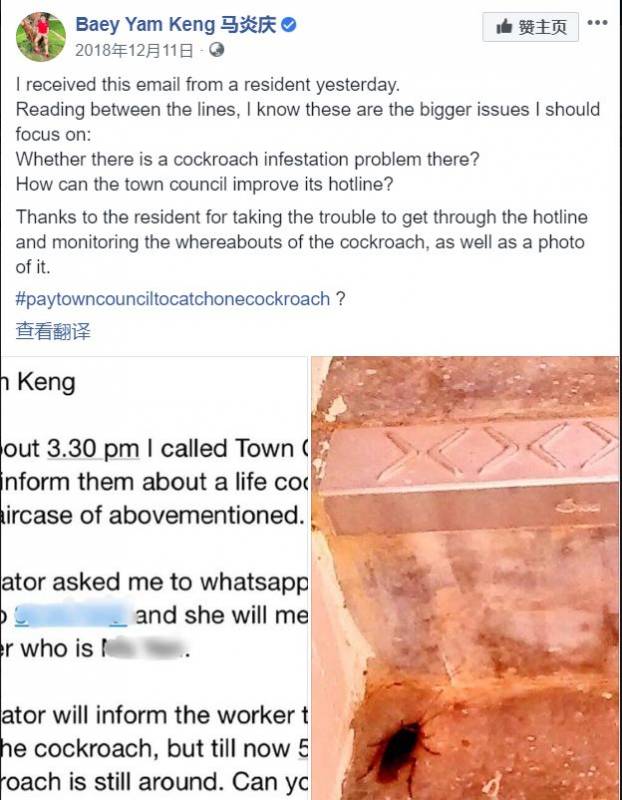Open the resident email screenshot image

[155, 578]
